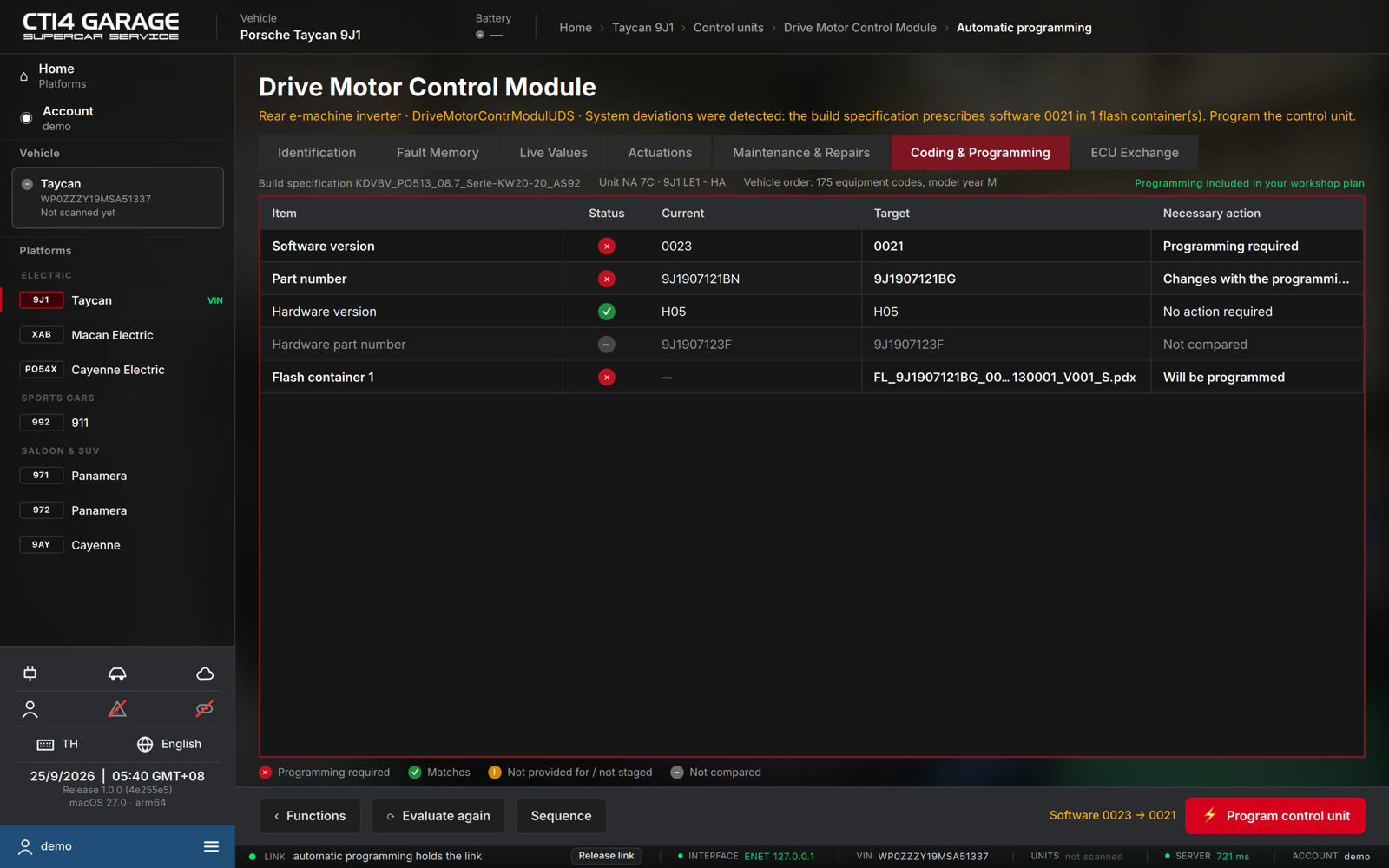Select the Taycan vehicle card with VIN
This screenshot has width=1389, height=868.
pyautogui.click(x=118, y=198)
